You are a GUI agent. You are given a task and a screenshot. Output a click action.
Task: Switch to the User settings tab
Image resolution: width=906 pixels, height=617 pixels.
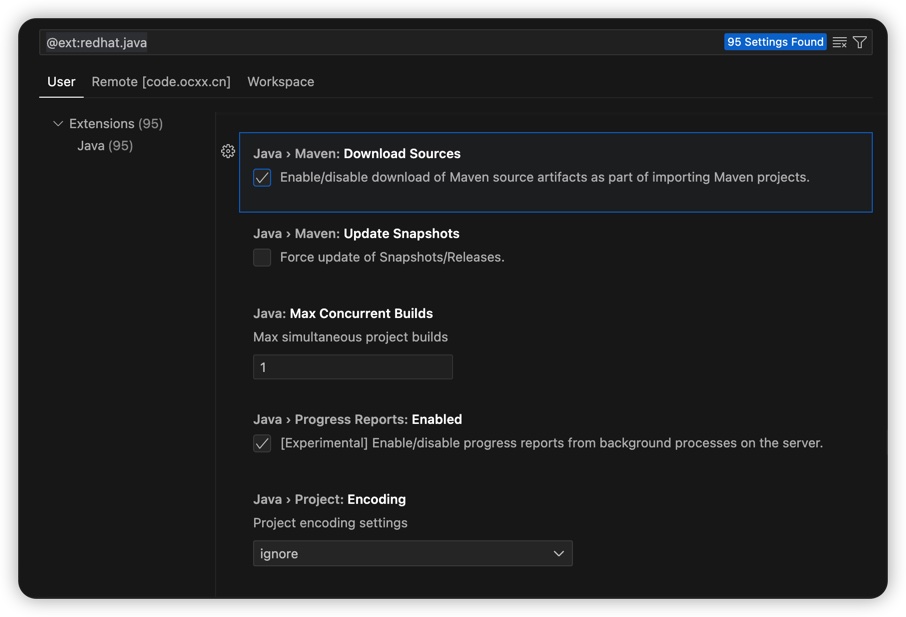[61, 82]
